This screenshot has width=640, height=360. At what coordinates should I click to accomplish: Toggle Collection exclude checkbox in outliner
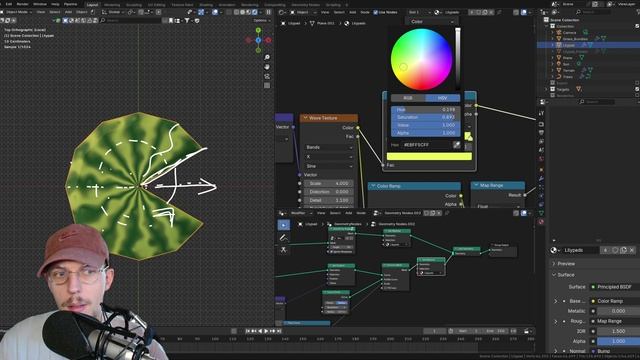pyautogui.click(x=637, y=26)
